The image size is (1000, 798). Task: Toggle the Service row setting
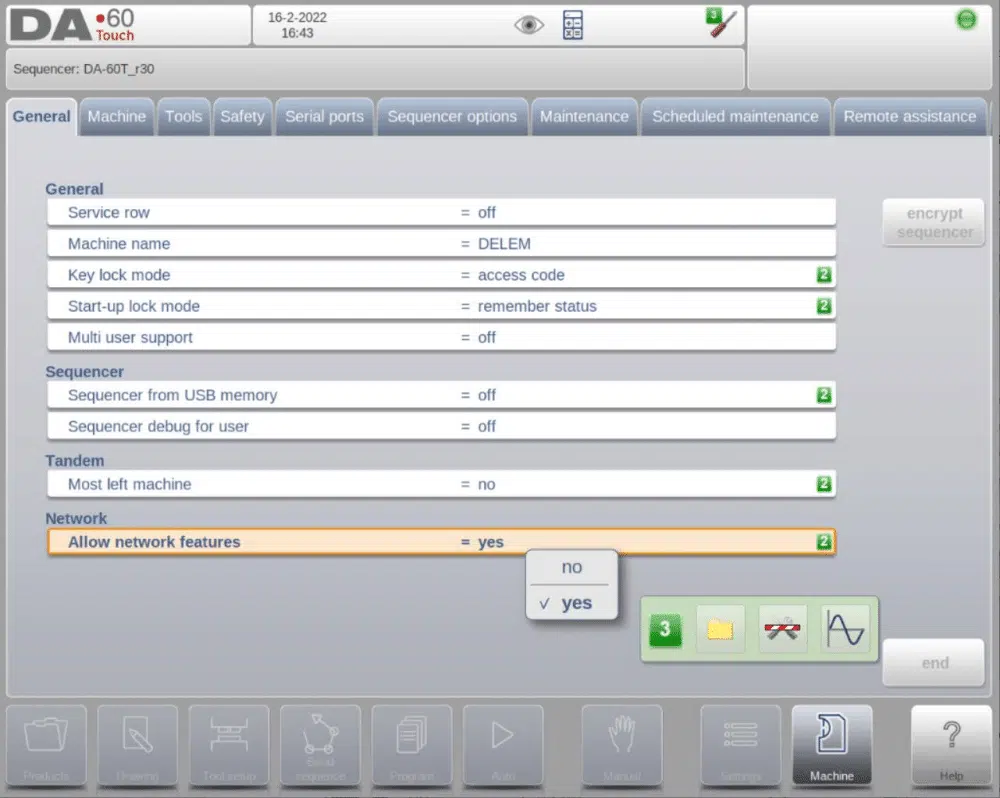(x=441, y=212)
